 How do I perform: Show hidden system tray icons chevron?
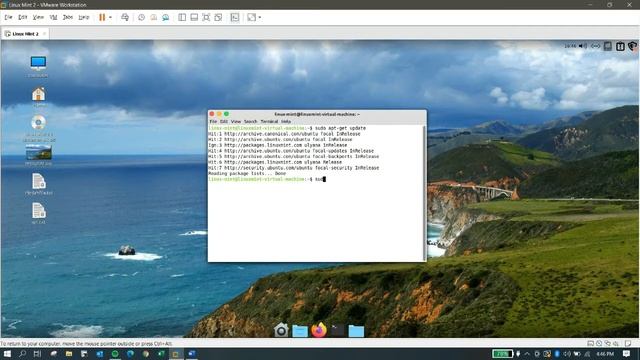click(527, 353)
